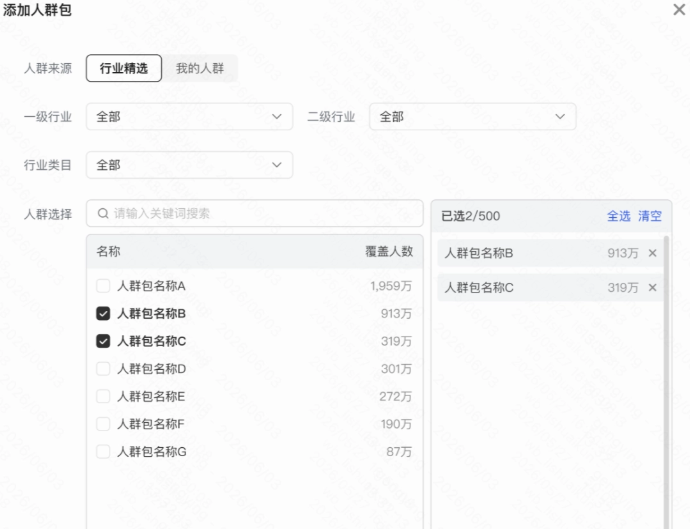The image size is (690, 529).
Task: Click the 人群包名称G row label
Action: click(151, 452)
